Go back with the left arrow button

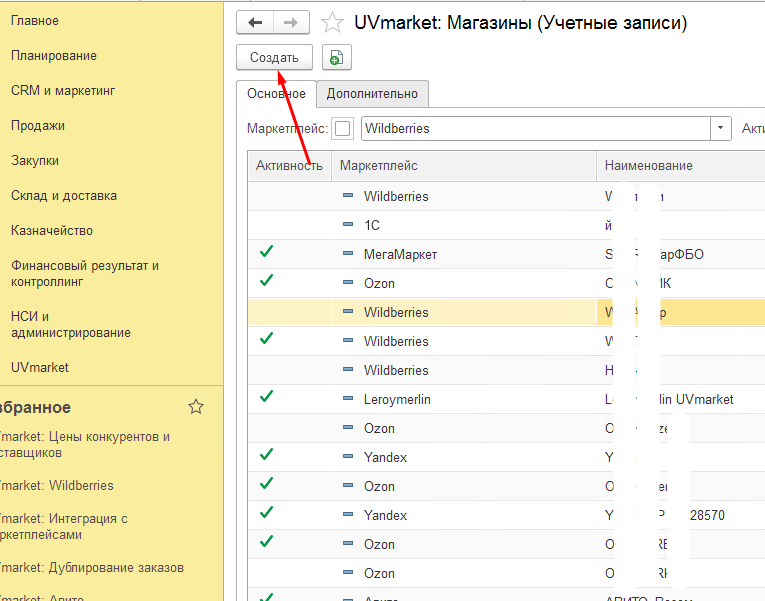click(x=255, y=22)
